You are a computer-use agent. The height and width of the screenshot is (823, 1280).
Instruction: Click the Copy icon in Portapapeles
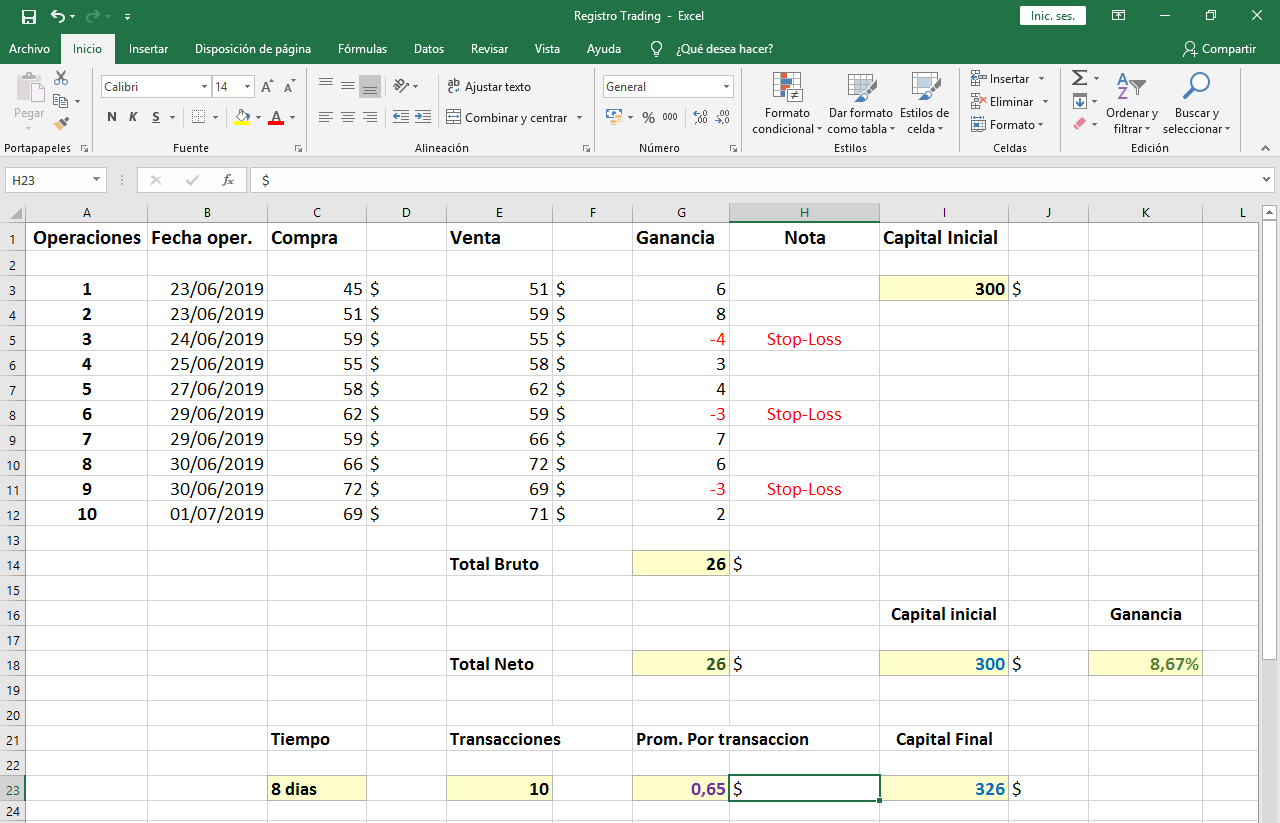click(61, 101)
